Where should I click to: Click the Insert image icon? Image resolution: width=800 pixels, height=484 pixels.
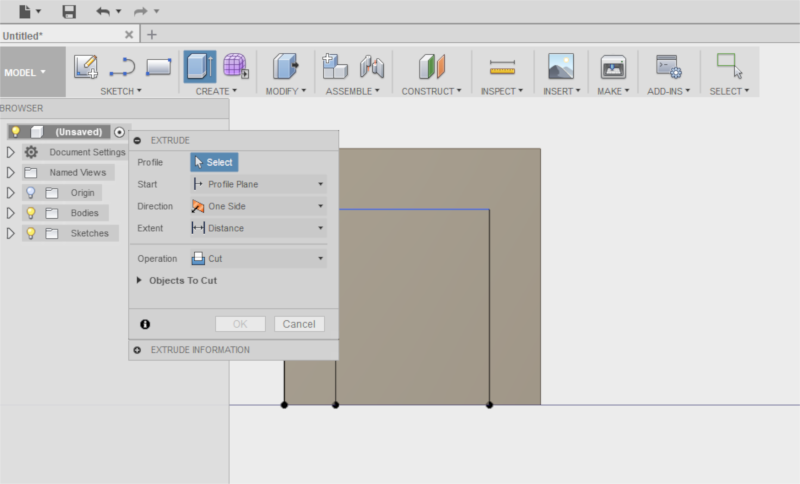coord(561,66)
